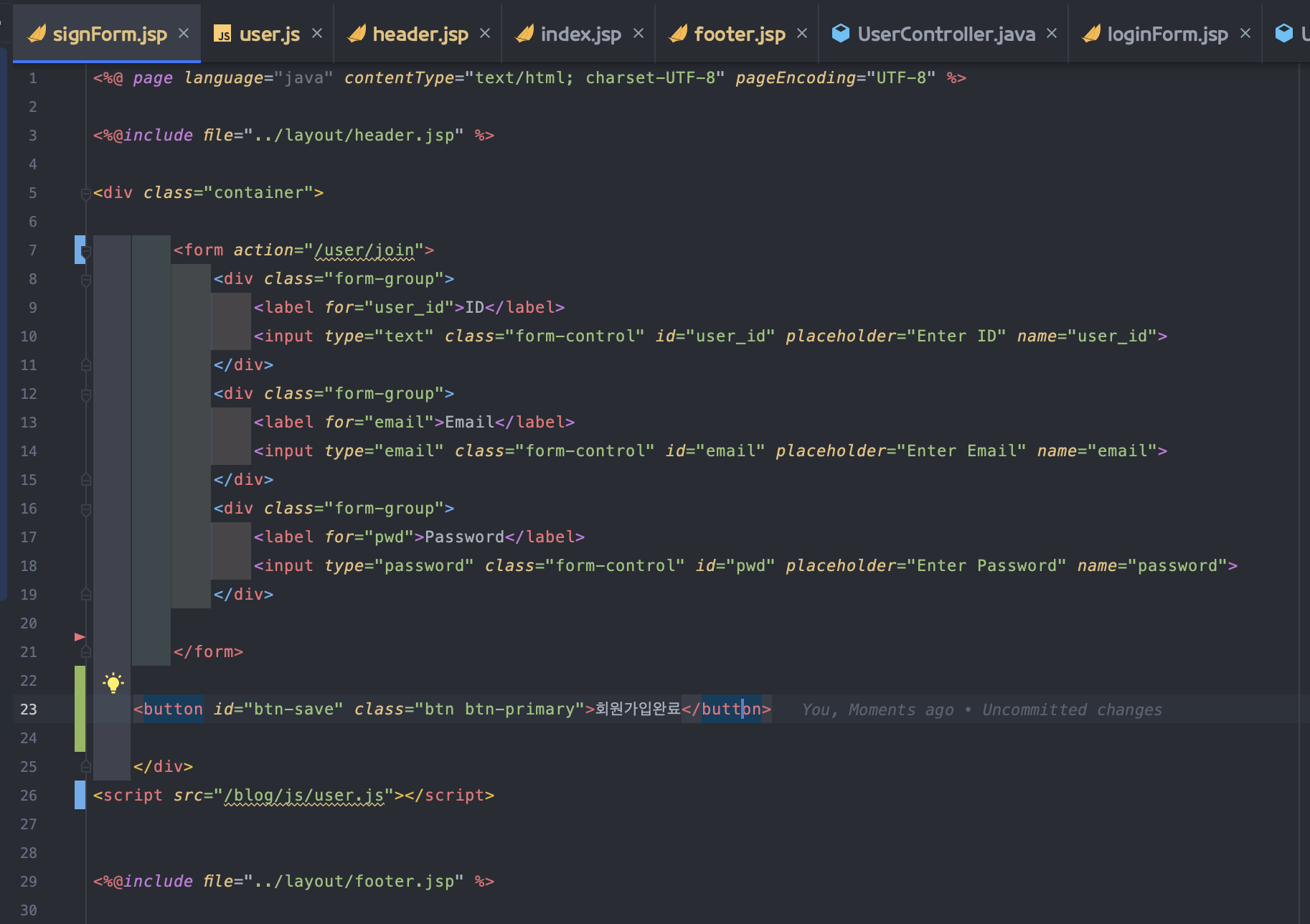Open the user.js tab
Image resolution: width=1310 pixels, height=924 pixels.
click(269, 34)
